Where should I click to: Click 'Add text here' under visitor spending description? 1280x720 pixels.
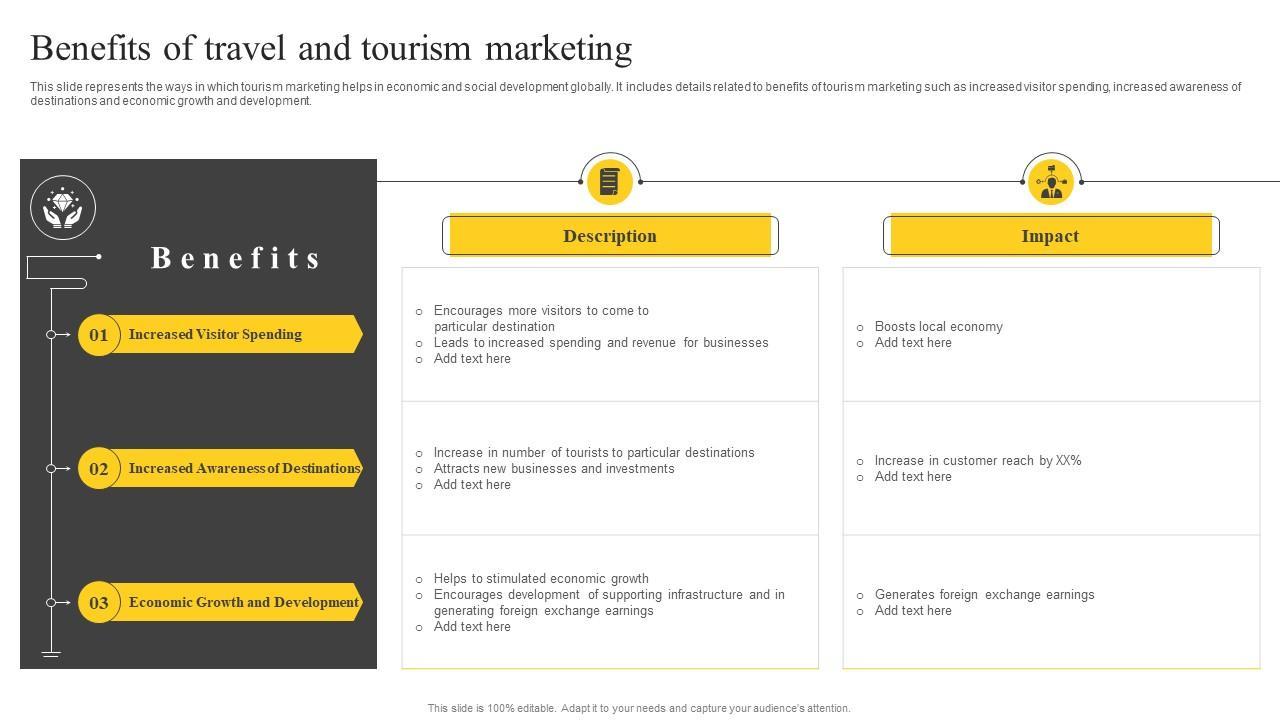pyautogui.click(x=472, y=359)
